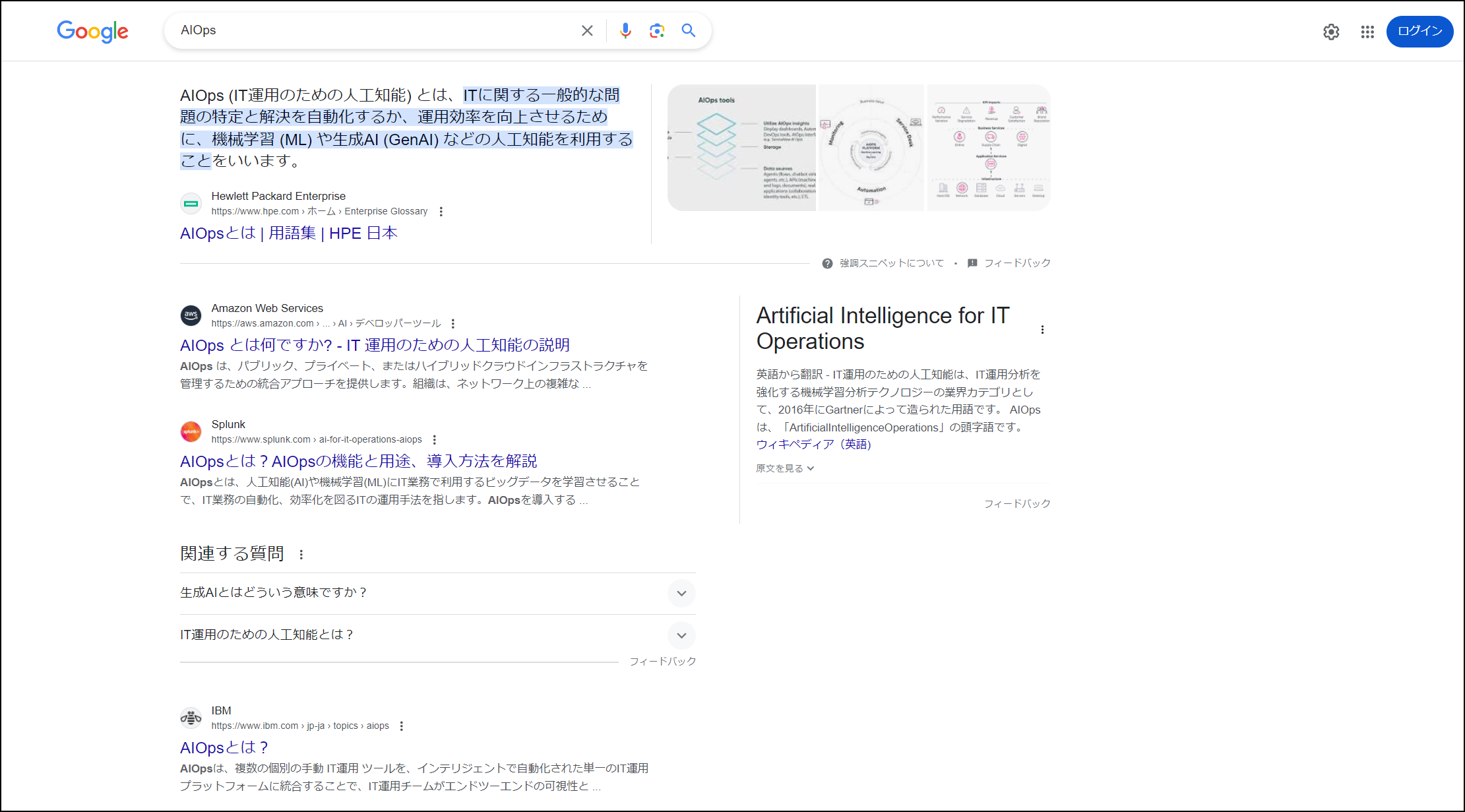The image size is (1465, 812).
Task: Click 強調スニペットについて below the snippet
Action: (890, 262)
